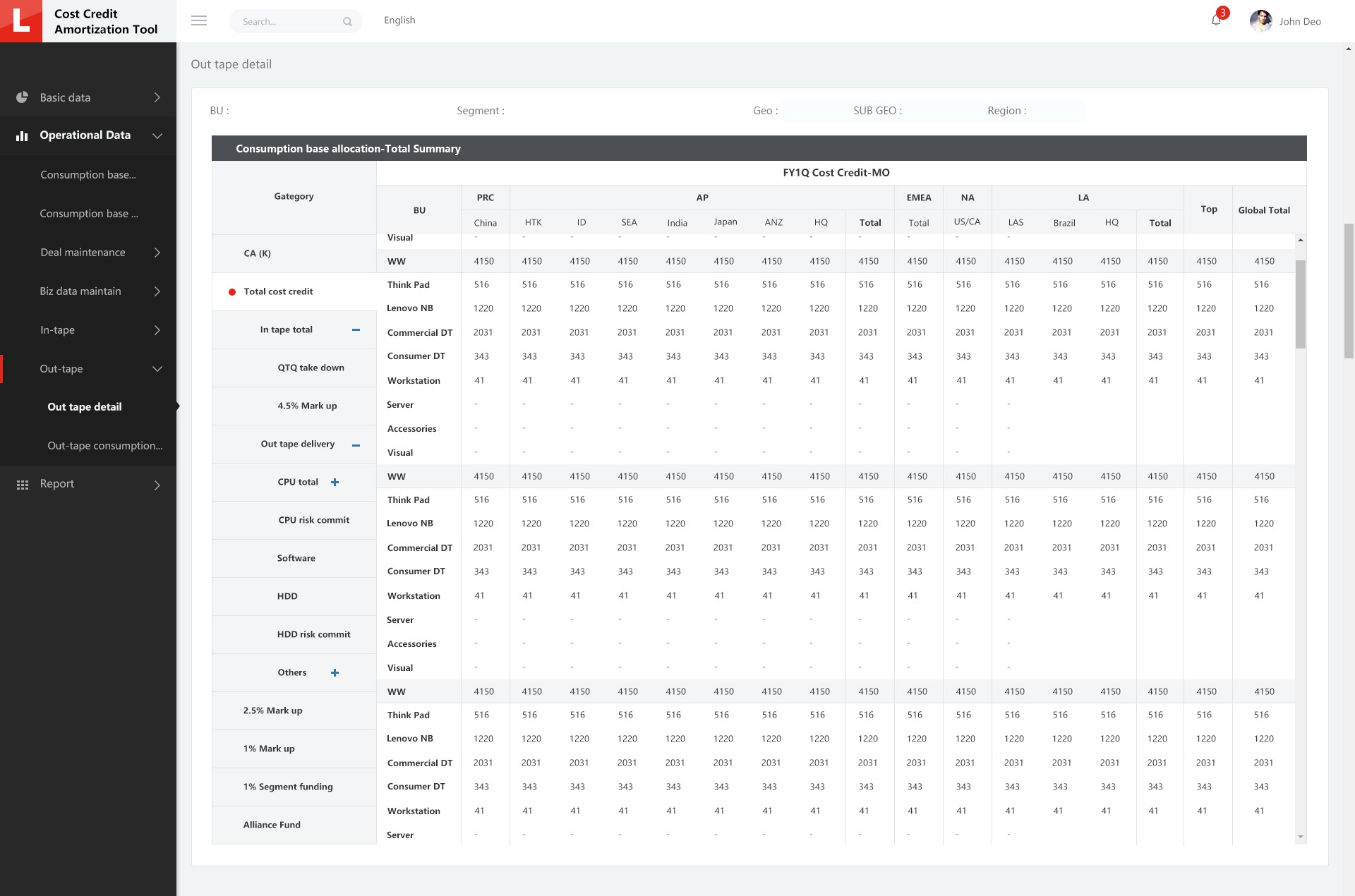Expand the In-tape submenu arrow
1355x896 pixels.
pyautogui.click(x=157, y=330)
